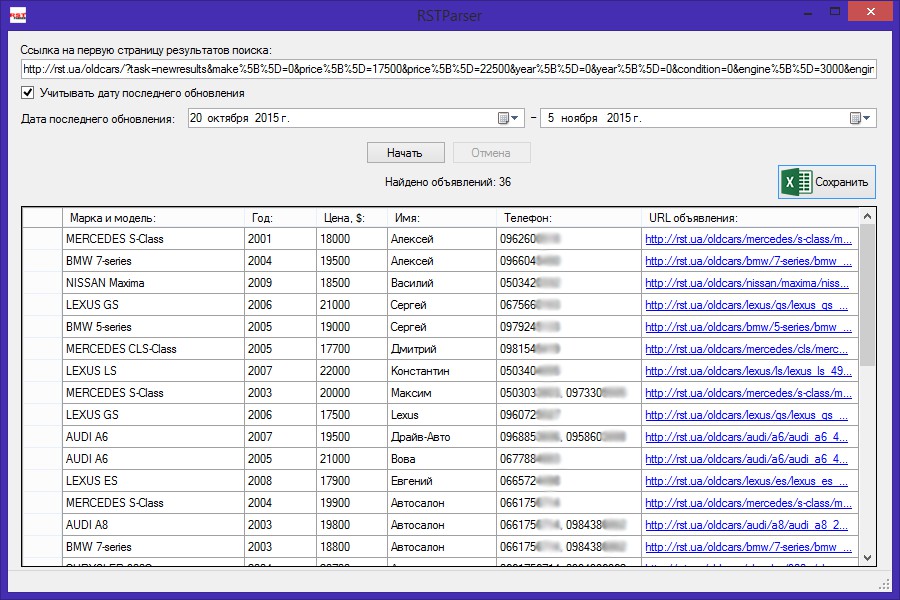Select the row header of BMW 7-series 2004
The height and width of the screenshot is (600, 900).
tap(41, 261)
